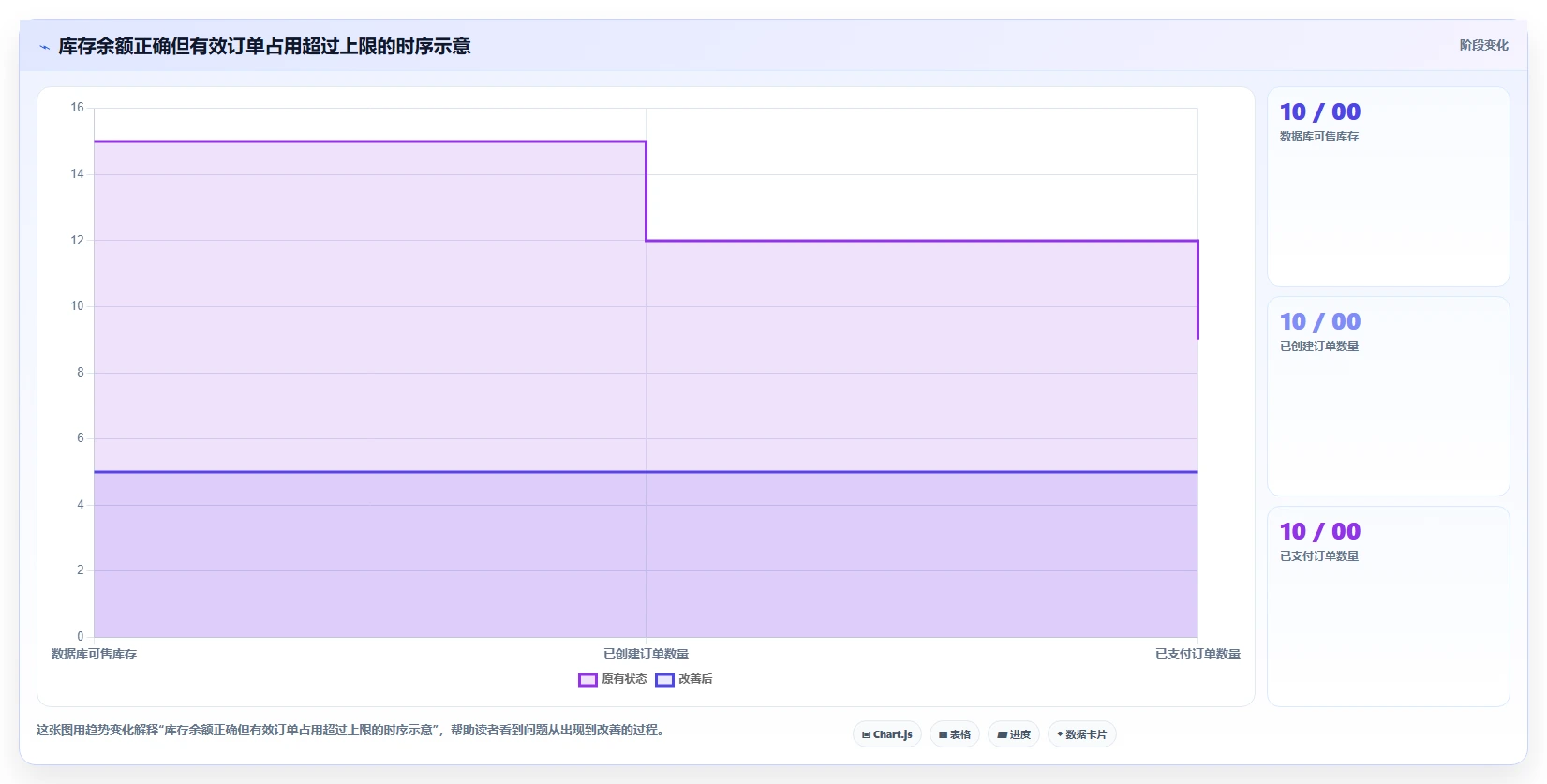Click the y-axis value 12
1547x784 pixels.
(x=77, y=241)
